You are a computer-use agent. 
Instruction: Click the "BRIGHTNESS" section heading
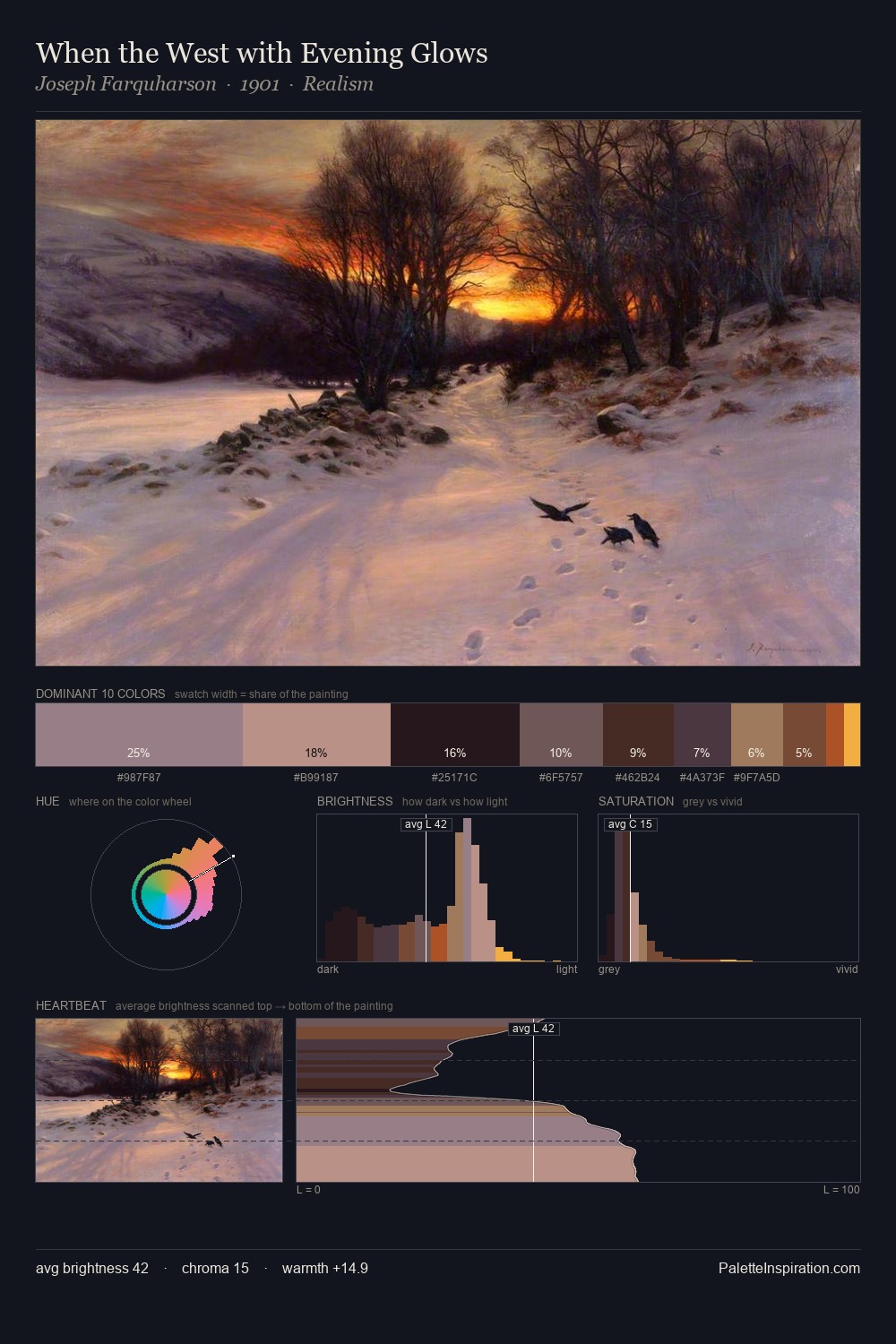point(355,801)
